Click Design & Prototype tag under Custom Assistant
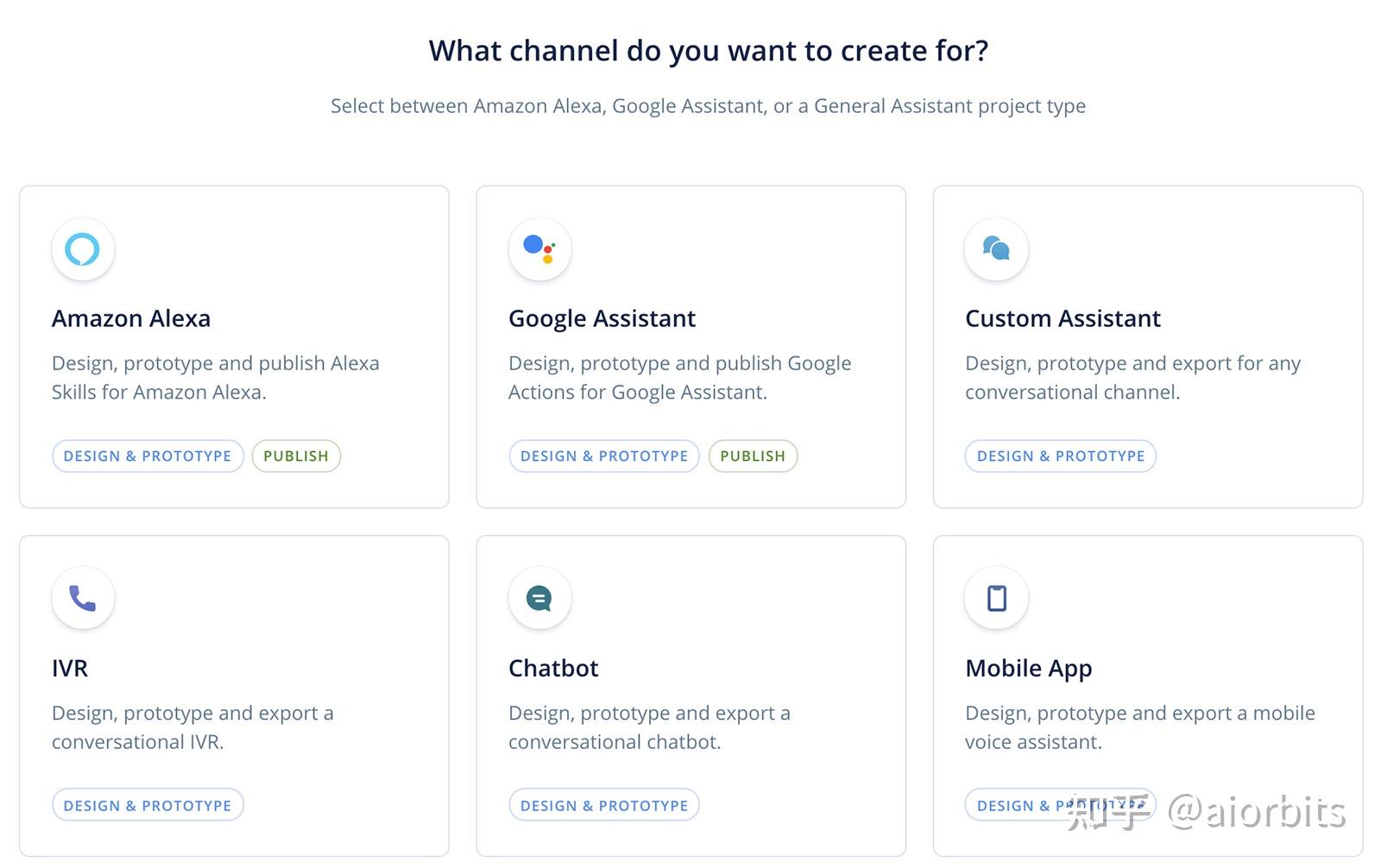Image resolution: width=1381 pixels, height=868 pixels. 1061,456
